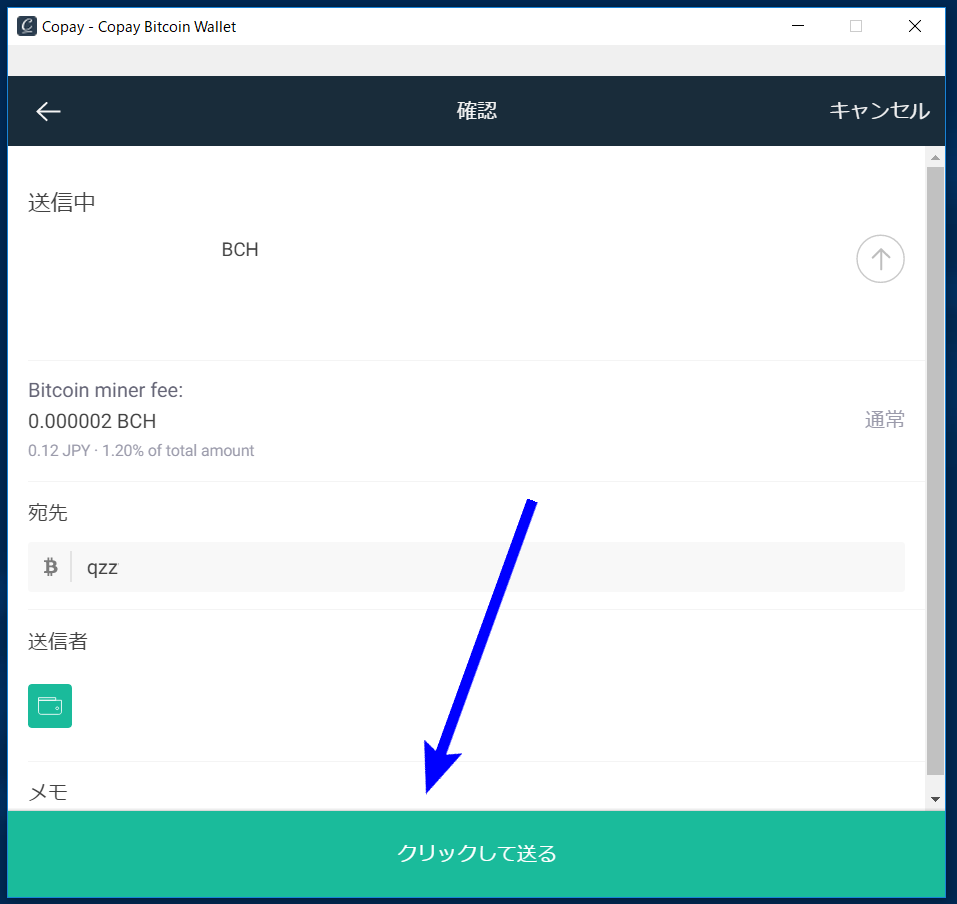This screenshot has height=904, width=957.
Task: Maximize the Copay window
Action: (x=856, y=27)
